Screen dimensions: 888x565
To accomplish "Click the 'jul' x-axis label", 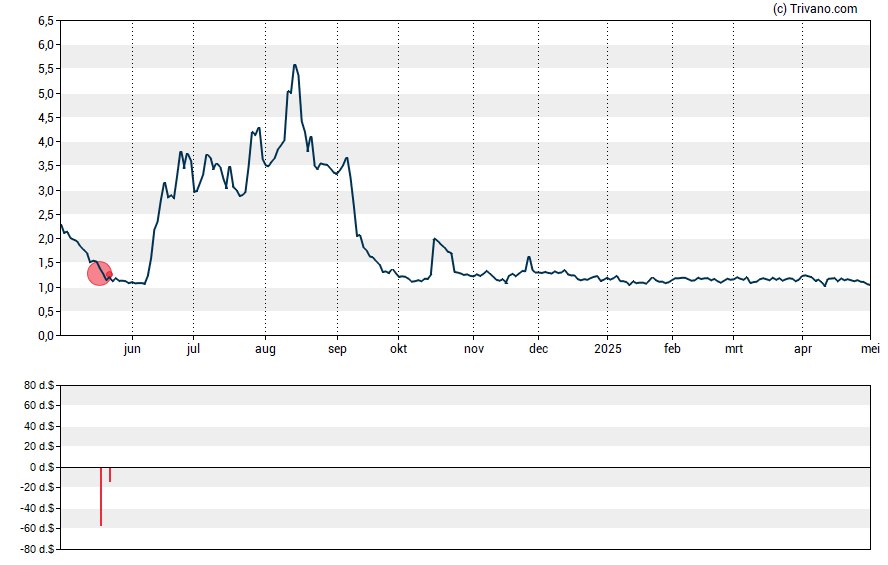I will tap(193, 349).
